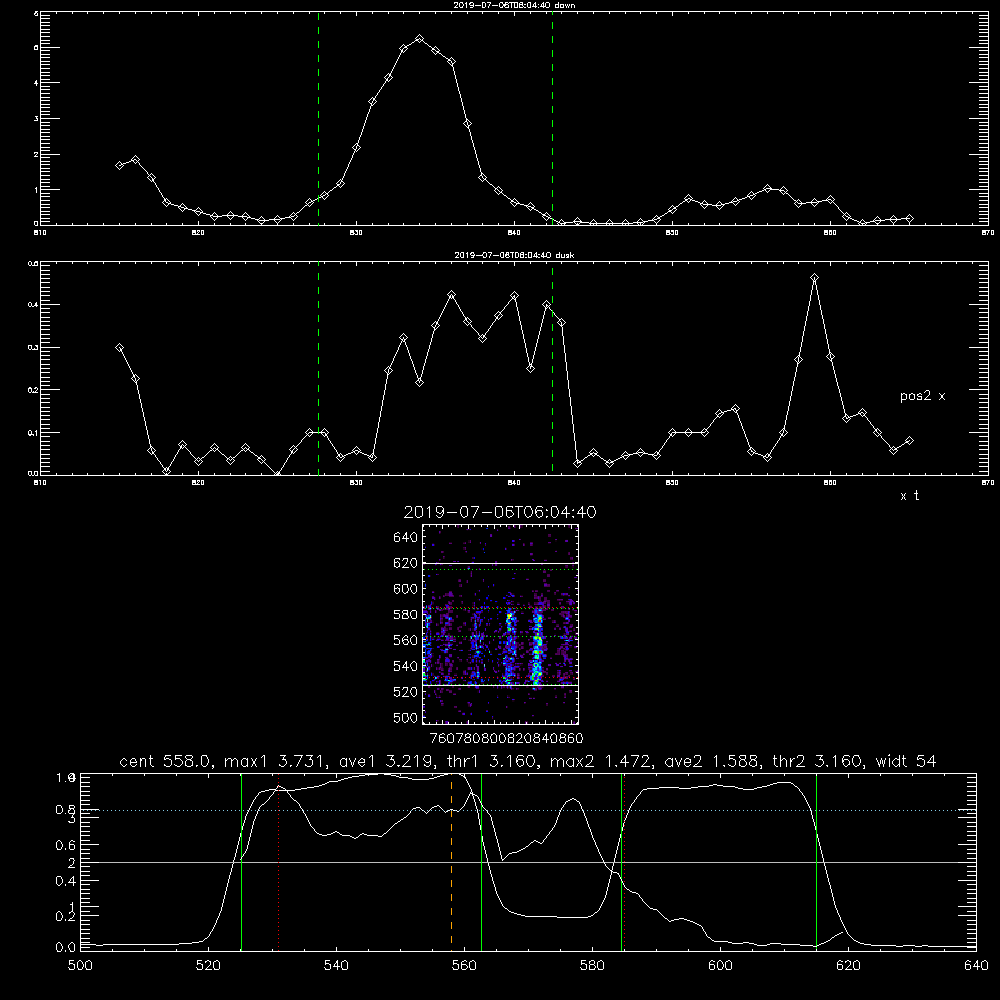Image resolution: width=1000 pixels, height=1000 pixels.
Task: Click bottom plot x-axis label 540
Action: pyautogui.click(x=336, y=966)
